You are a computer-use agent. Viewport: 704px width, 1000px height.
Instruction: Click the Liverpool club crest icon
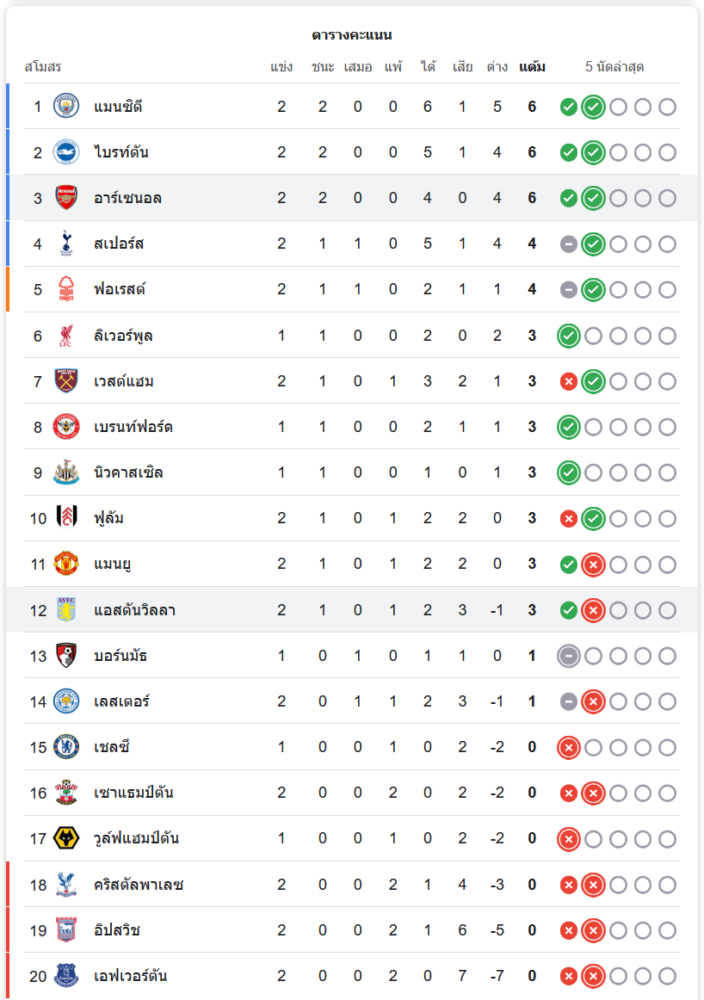tap(66, 335)
